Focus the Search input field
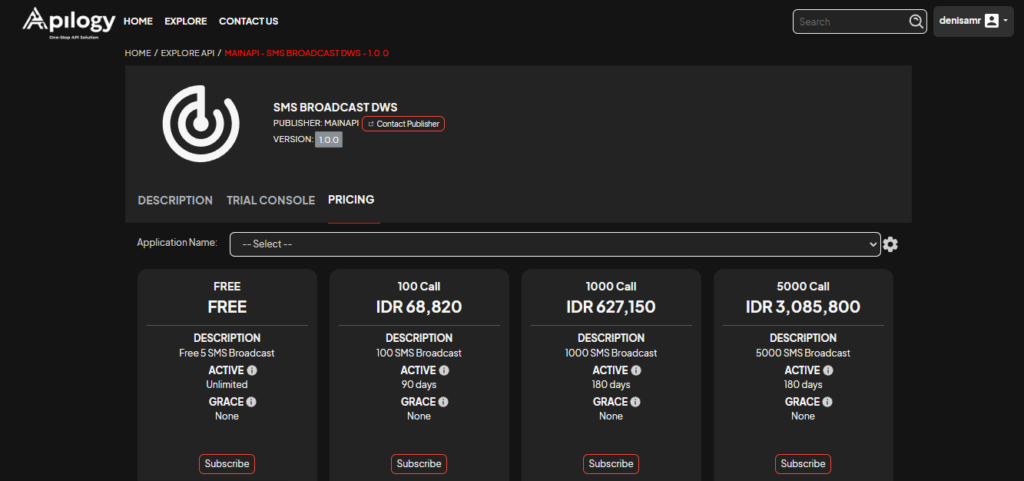The height and width of the screenshot is (481, 1024). tap(852, 22)
